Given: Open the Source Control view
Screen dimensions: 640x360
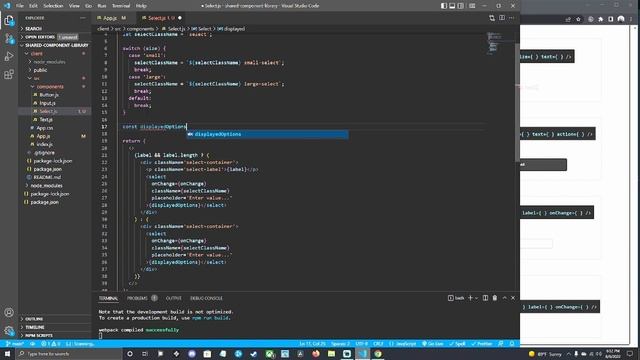Looking at the screenshot, I should pos(9,39).
